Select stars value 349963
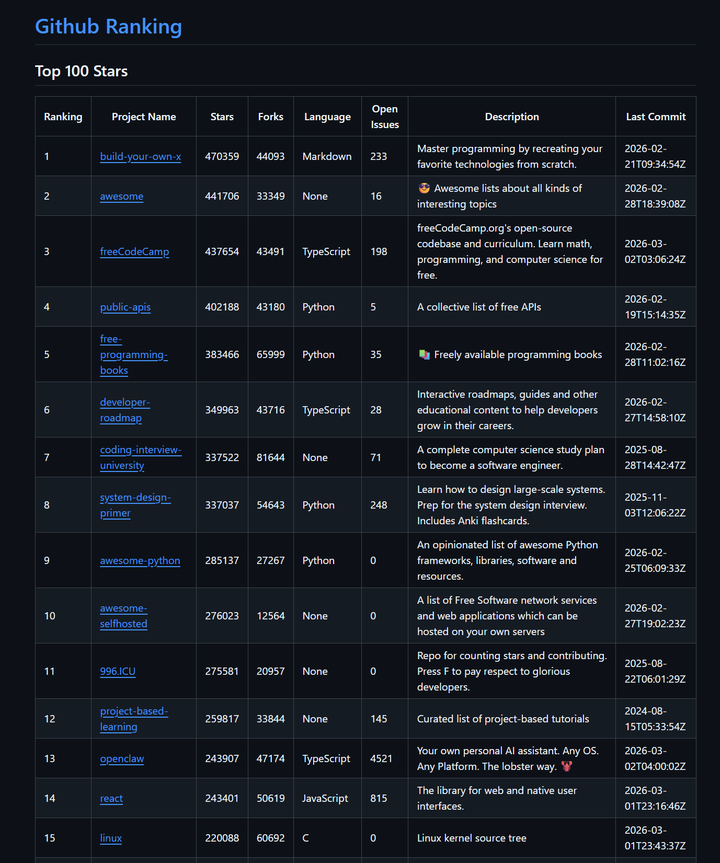Screen dimensions: 720x863 tap(222, 410)
